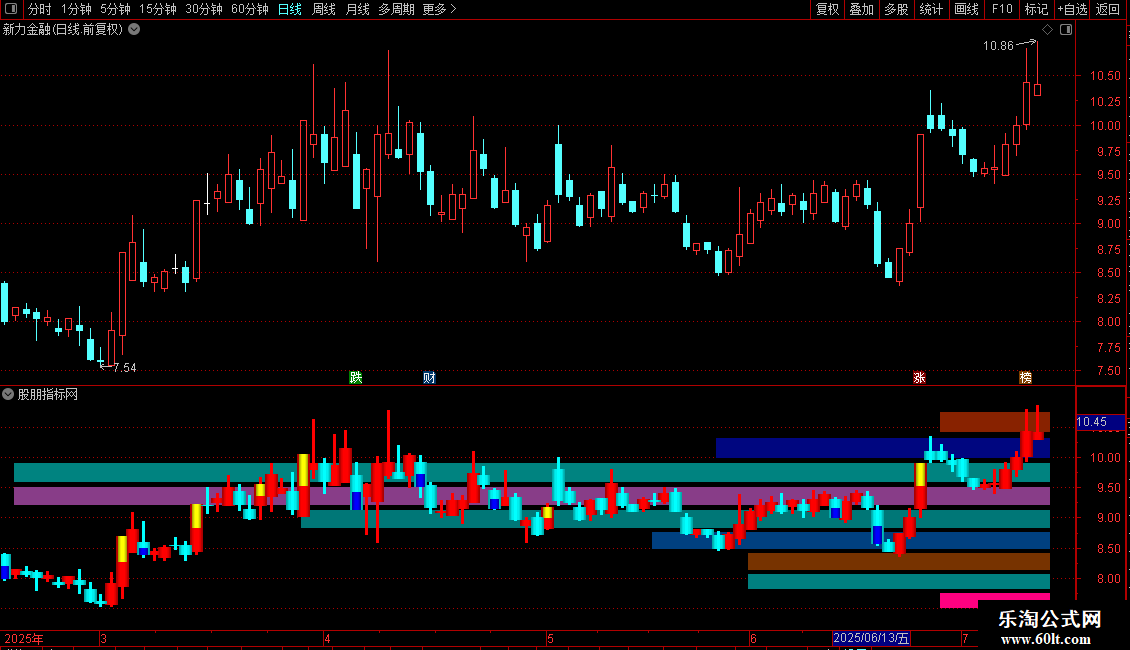Click the 涨 event marker

[919, 377]
